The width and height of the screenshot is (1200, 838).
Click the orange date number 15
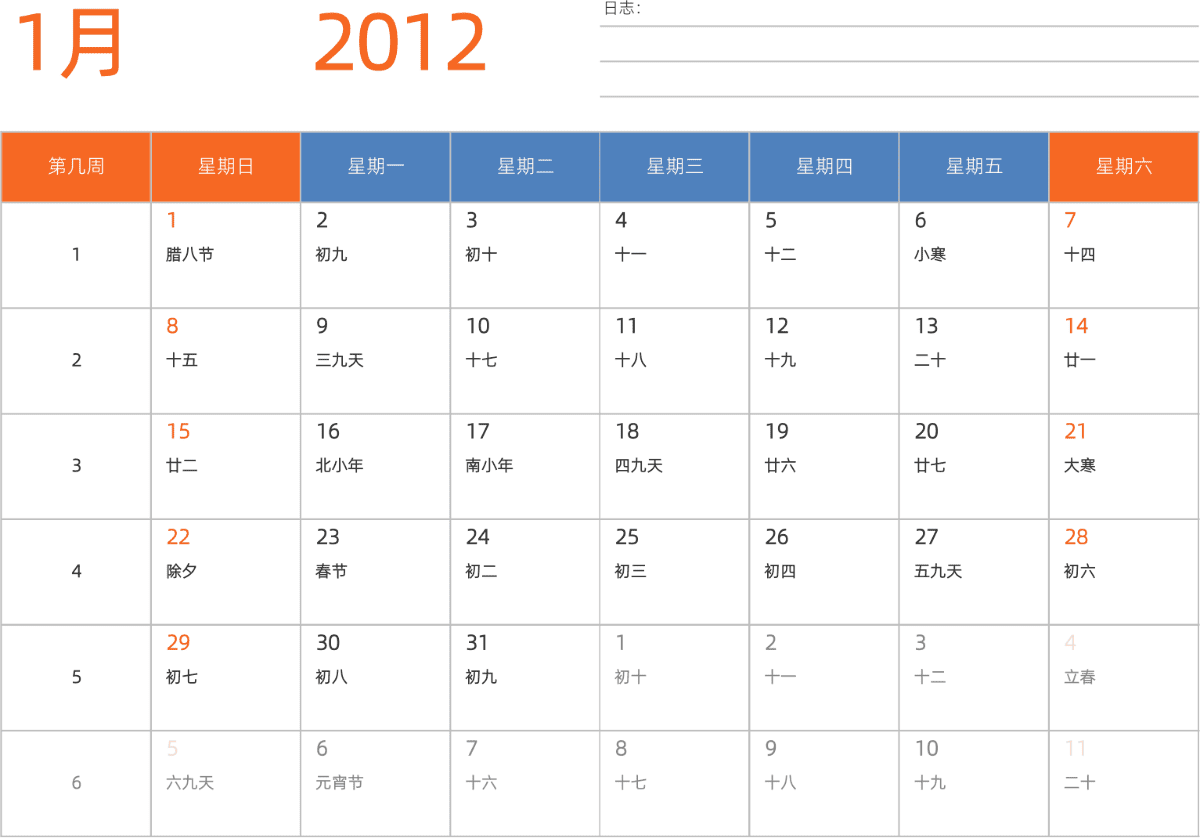click(178, 432)
